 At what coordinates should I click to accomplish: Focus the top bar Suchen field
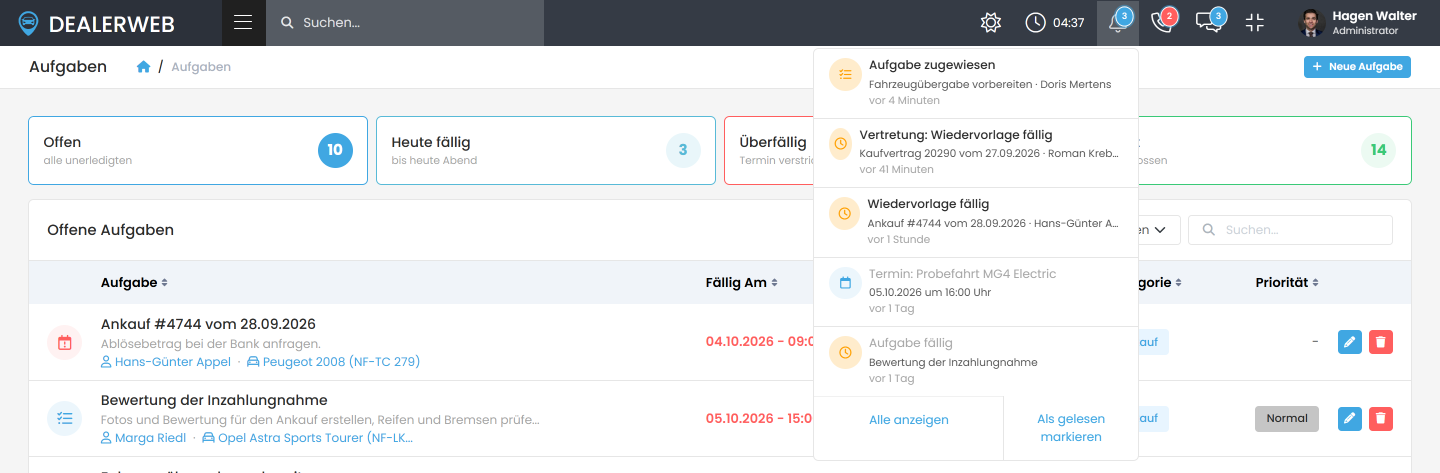tap(405, 23)
